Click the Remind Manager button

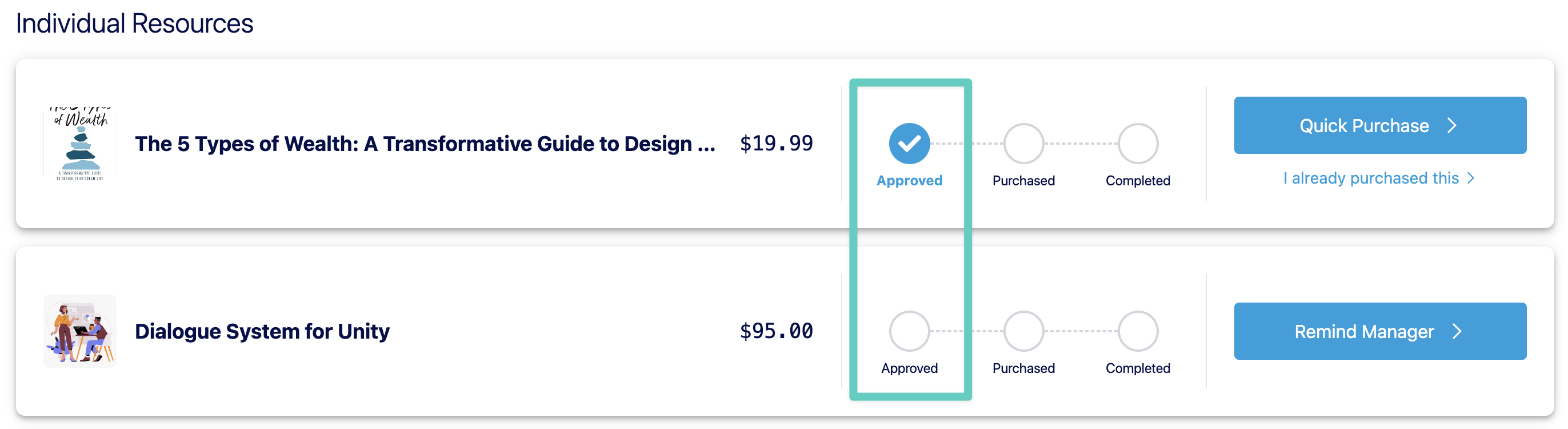click(1380, 332)
